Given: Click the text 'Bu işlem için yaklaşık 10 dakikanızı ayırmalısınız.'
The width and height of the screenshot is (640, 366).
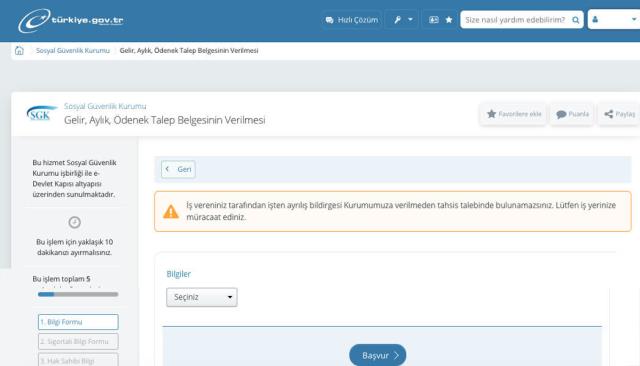Looking at the screenshot, I should 74,247.
